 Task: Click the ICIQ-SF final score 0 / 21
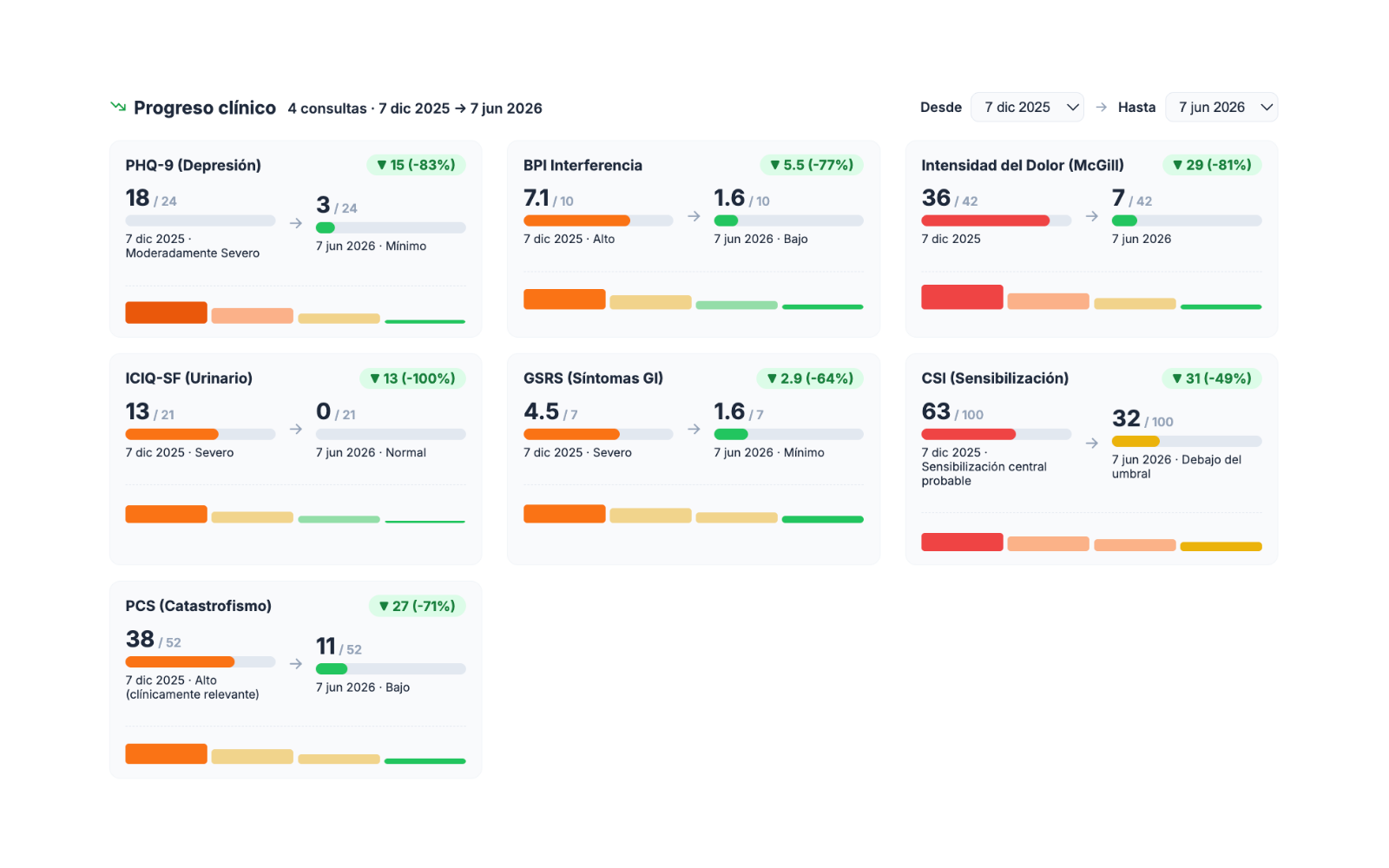336,411
